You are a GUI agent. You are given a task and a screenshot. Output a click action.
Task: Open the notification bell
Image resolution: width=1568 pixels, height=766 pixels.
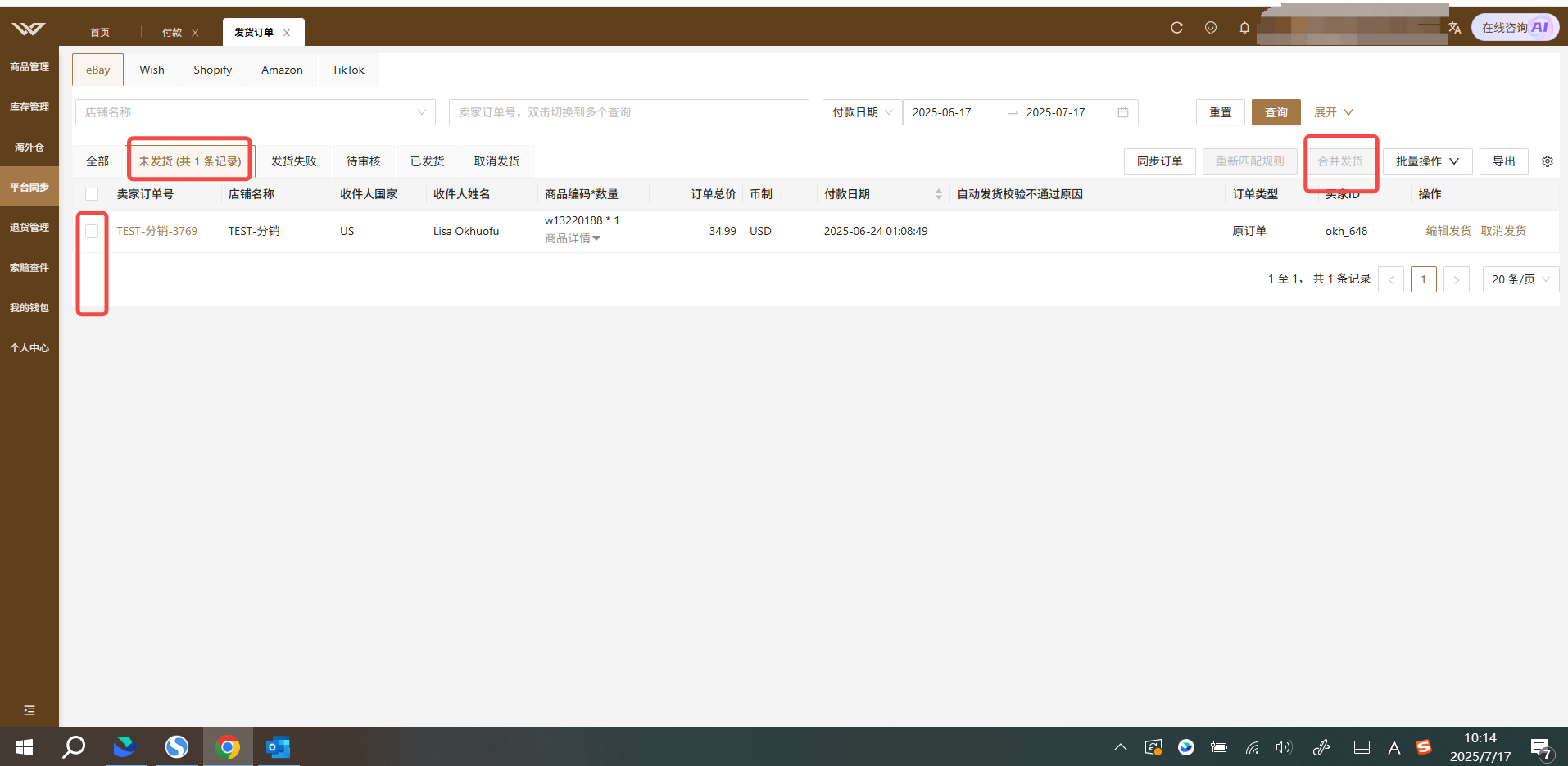point(1244,28)
